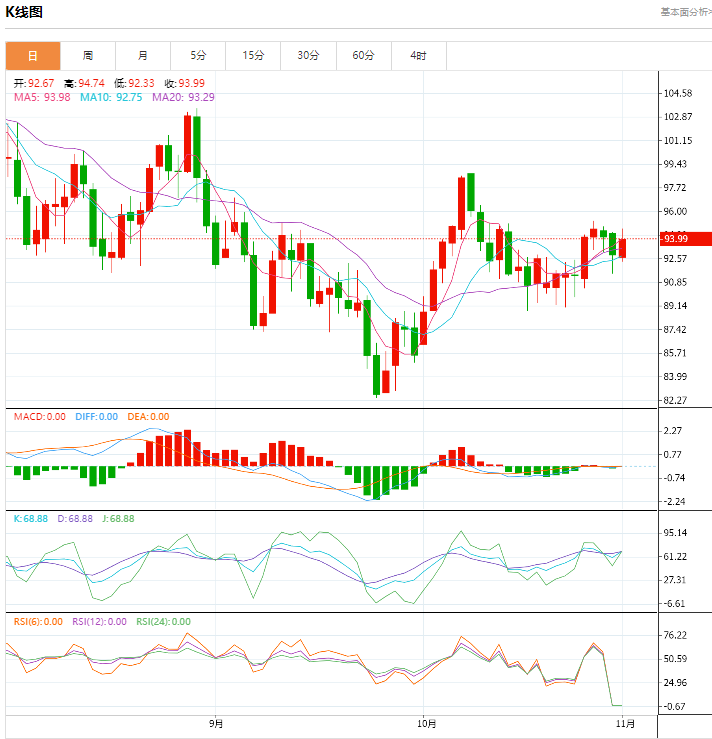Click the RSI(24):0.00 label
This screenshot has width=712, height=739.
click(x=164, y=622)
